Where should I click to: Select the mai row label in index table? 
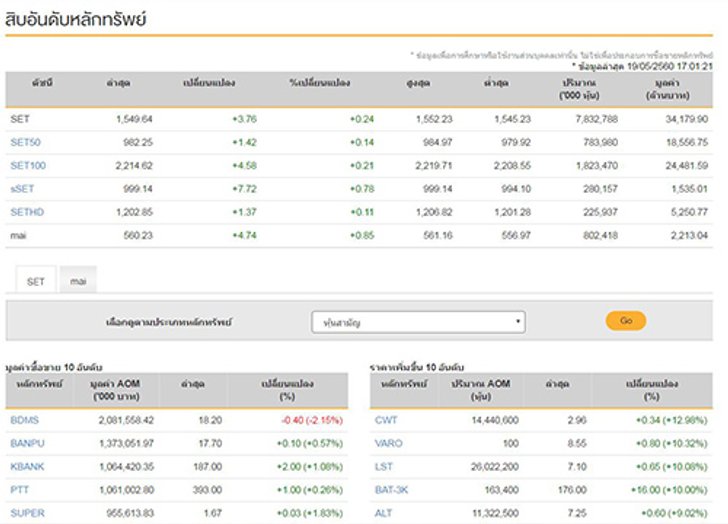coord(18,236)
